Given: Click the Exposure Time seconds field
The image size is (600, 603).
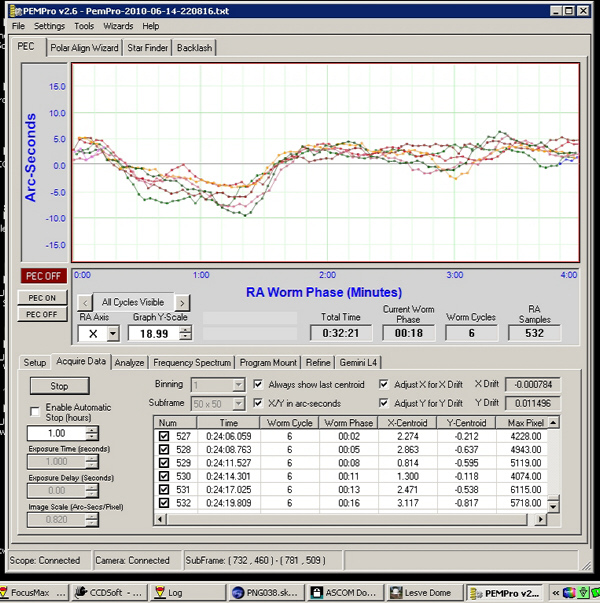Looking at the screenshot, I should 57,461.
